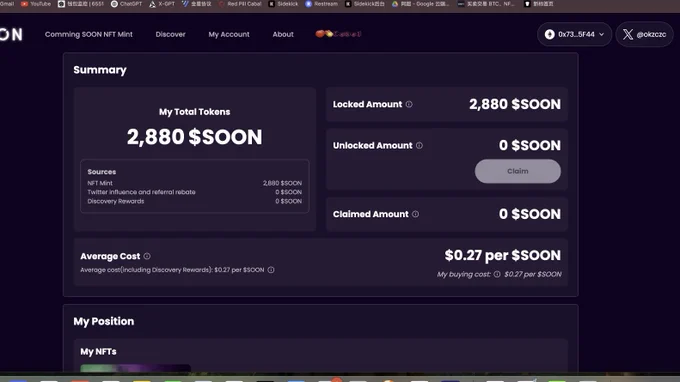Viewport: 680px width, 382px height.
Task: Open the Red Pill Cabal bookmark
Action: click(x=240, y=4)
